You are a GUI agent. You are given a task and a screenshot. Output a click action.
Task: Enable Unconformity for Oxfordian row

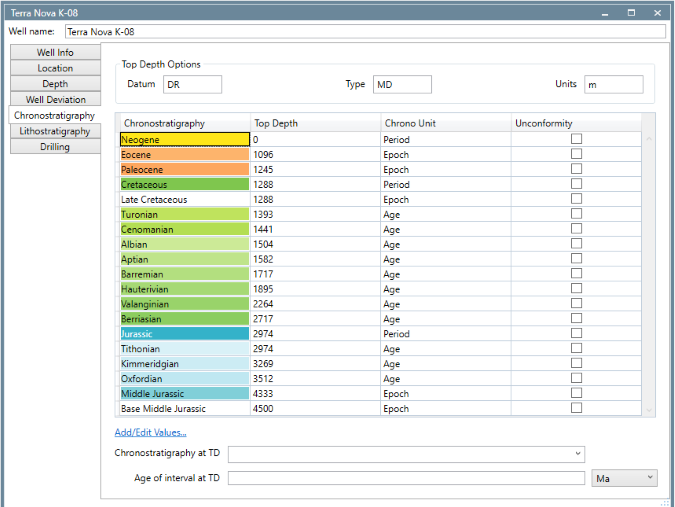(576, 378)
